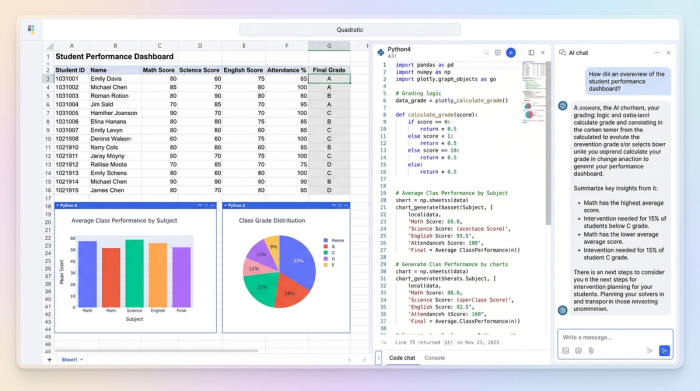Click the circular icon under message box

579,351
